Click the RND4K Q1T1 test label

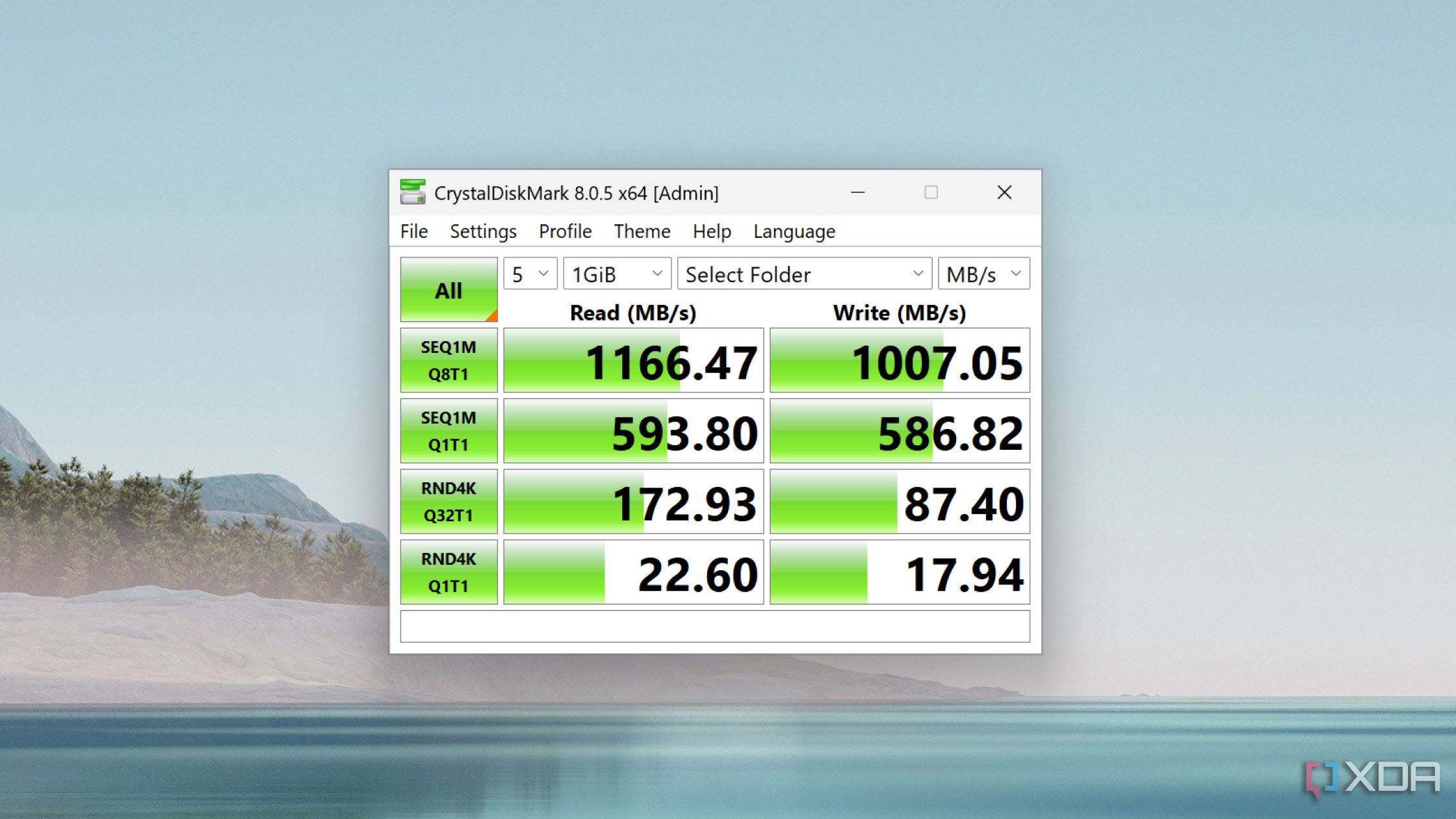[x=449, y=574]
